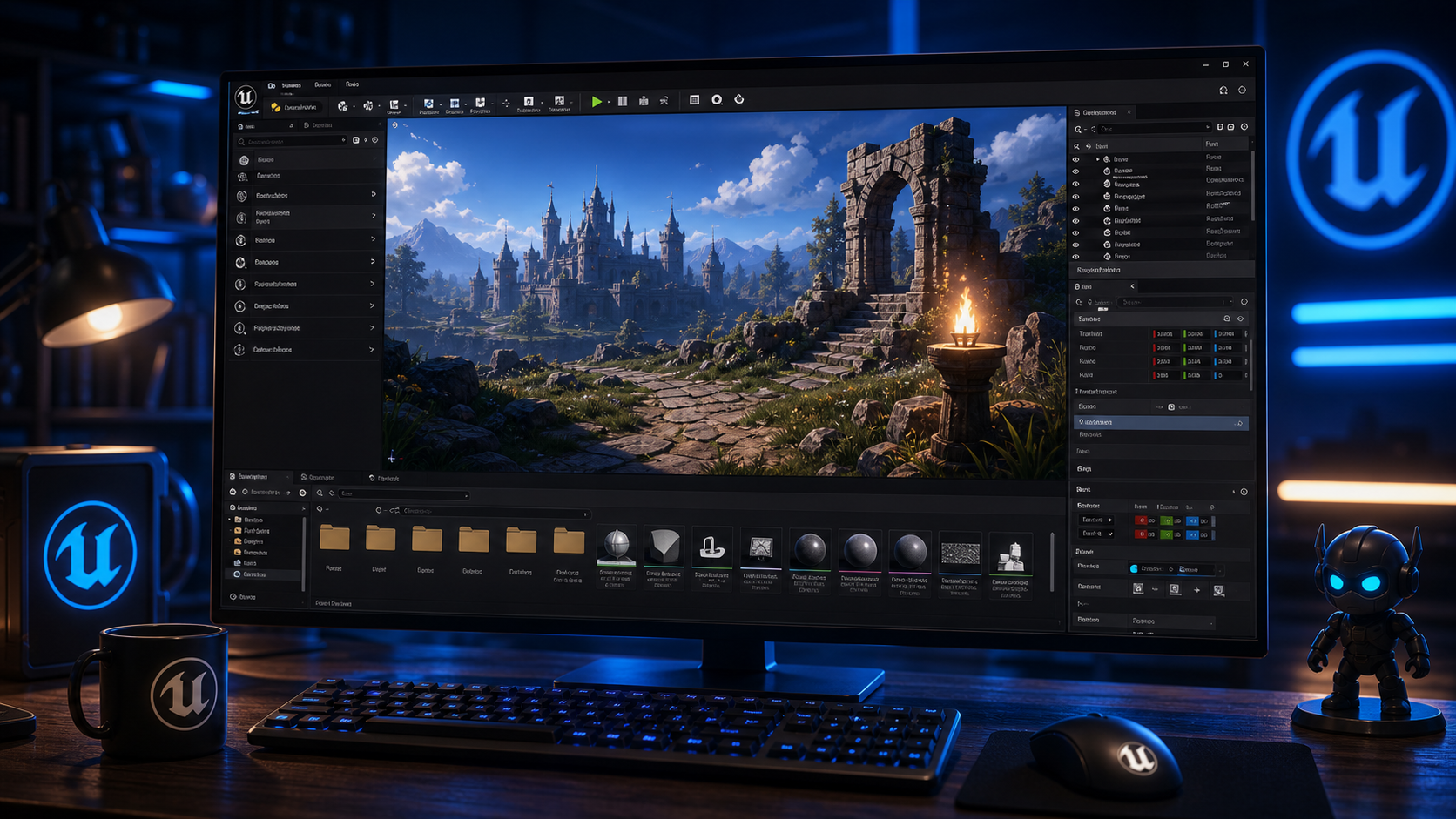The width and height of the screenshot is (1456, 819).
Task: Click the square icon beside left panel search
Action: [356, 140]
